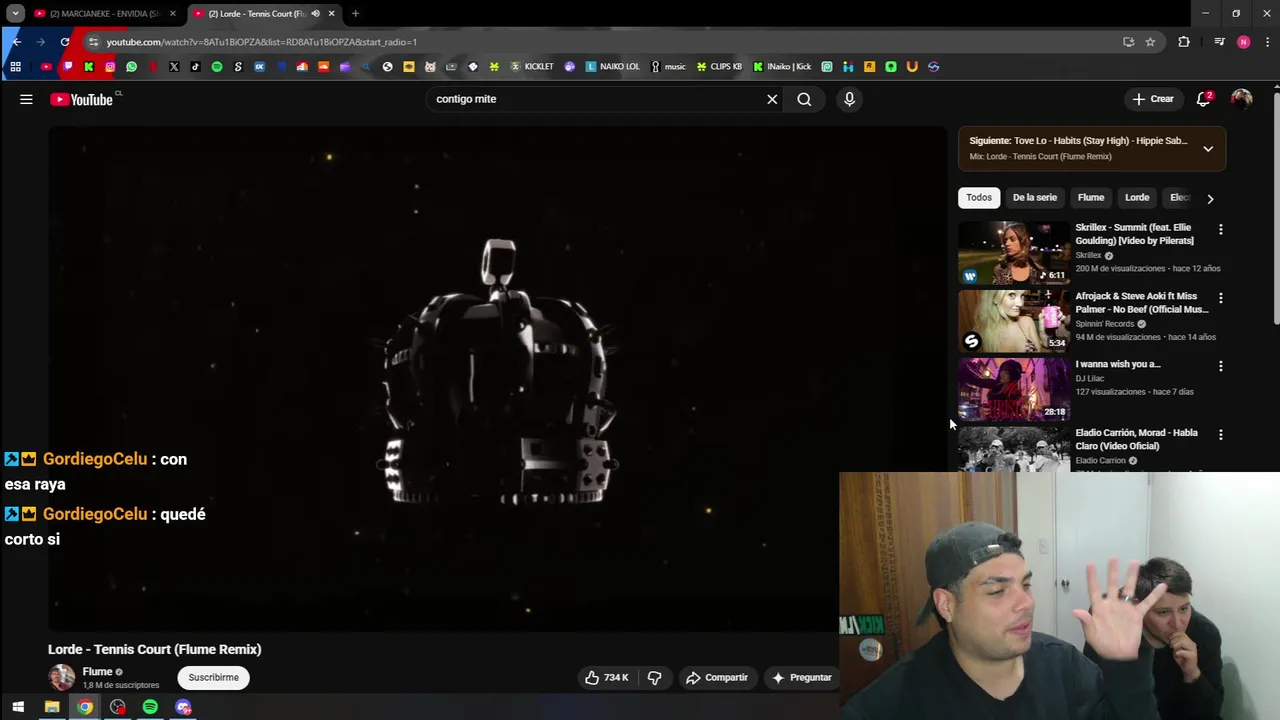Open the NAIKO LOL bookmark
Viewport: 1280px width, 720px height.
[x=612, y=67]
